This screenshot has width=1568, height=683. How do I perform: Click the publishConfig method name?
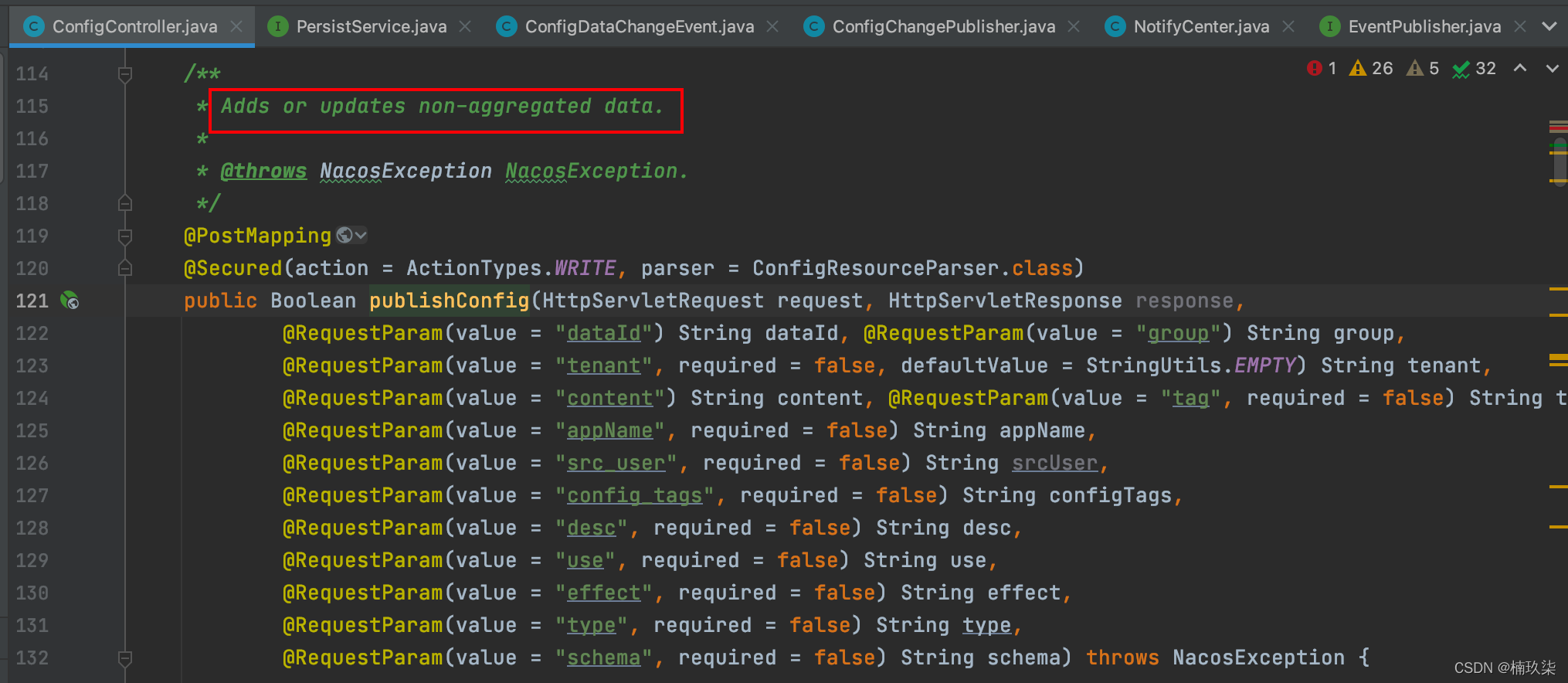tap(449, 301)
